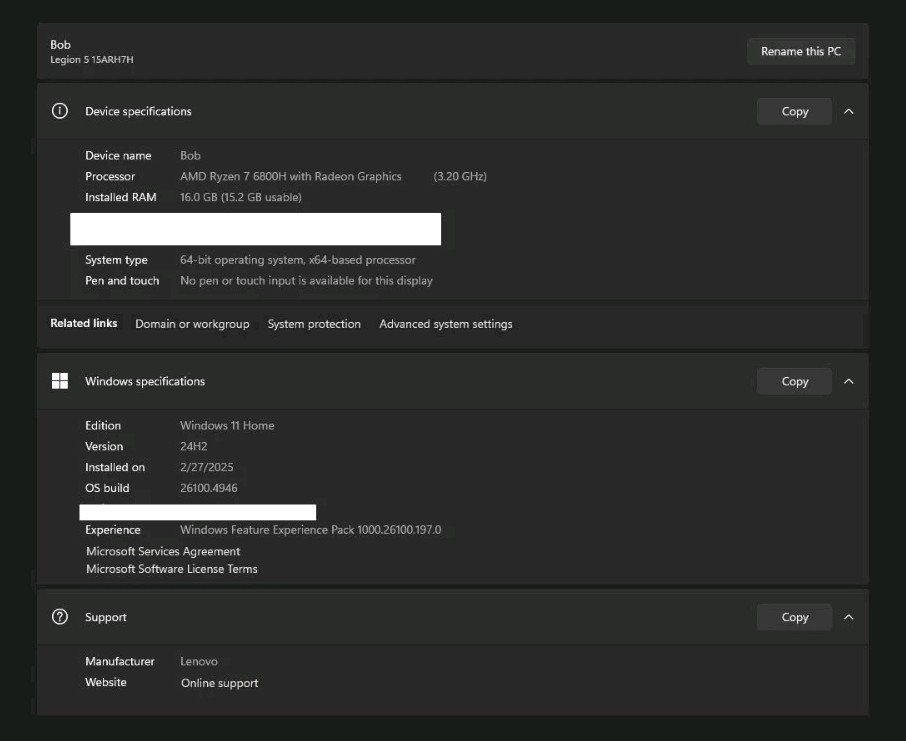Open Microsoft Services Agreement link
Screen dimensions: 906x741
tap(163, 551)
